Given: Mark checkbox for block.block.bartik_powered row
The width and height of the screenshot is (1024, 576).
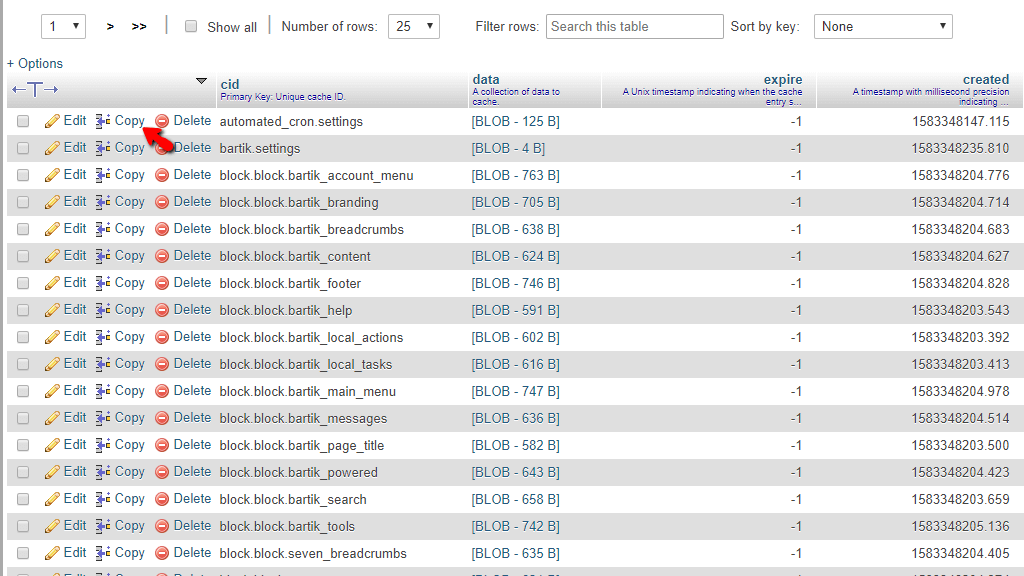Looking at the screenshot, I should point(23,472).
